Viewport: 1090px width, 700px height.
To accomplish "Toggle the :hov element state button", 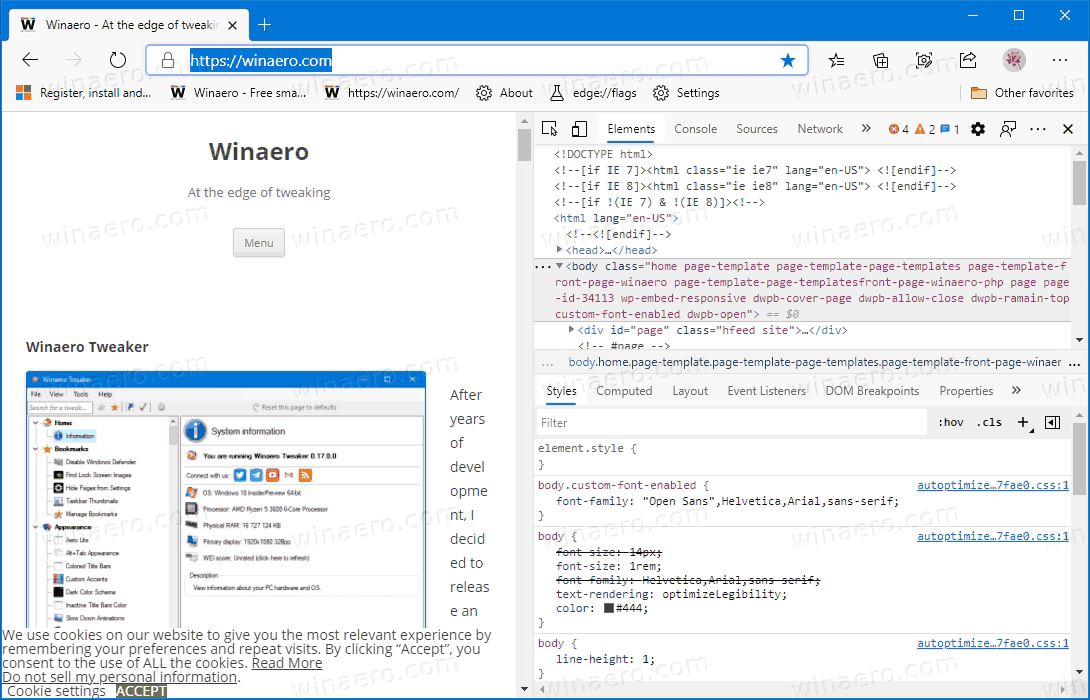I will pyautogui.click(x=950, y=423).
